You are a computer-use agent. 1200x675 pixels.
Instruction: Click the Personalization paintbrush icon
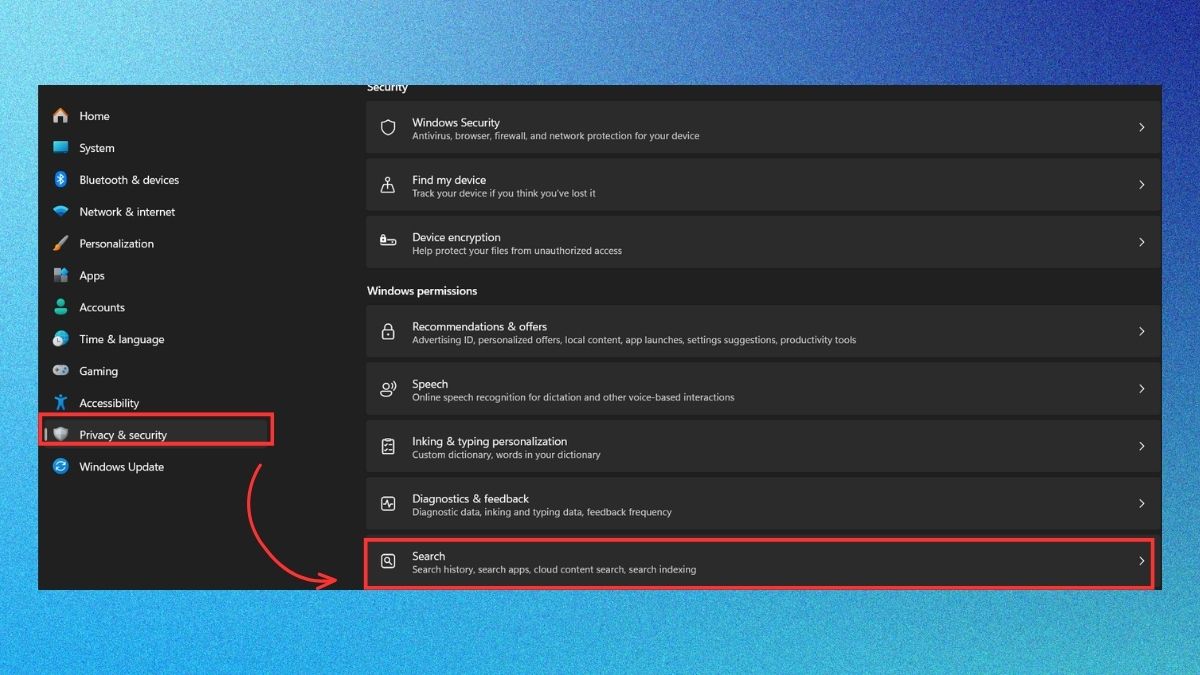61,244
